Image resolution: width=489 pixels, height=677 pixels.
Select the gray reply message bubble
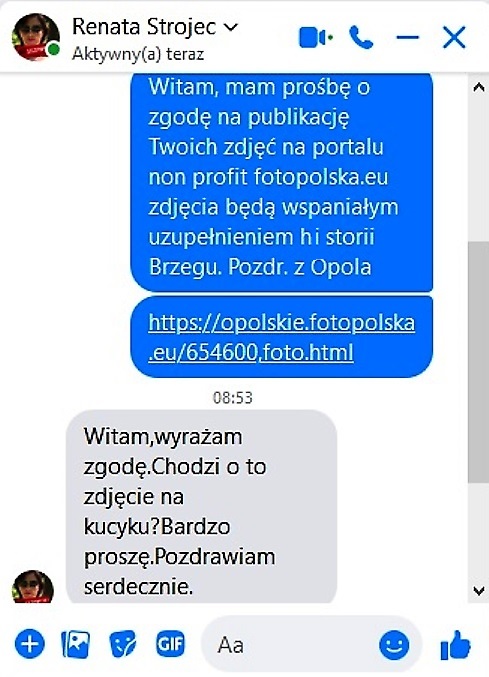coord(202,506)
